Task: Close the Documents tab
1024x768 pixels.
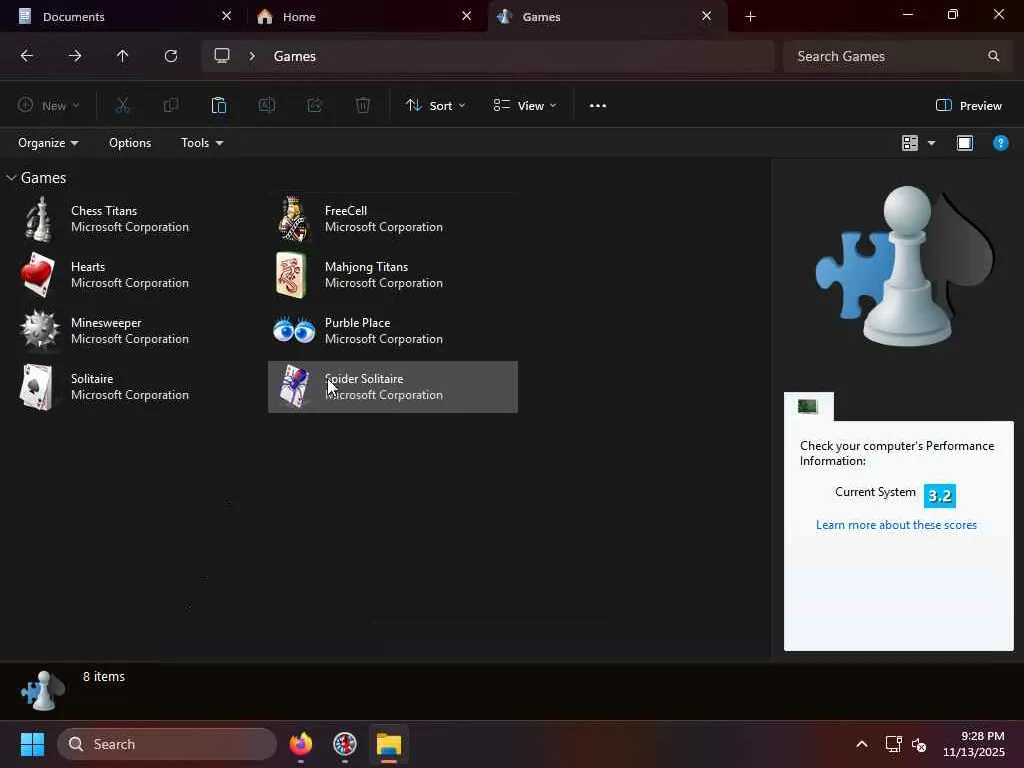Action: click(x=227, y=16)
